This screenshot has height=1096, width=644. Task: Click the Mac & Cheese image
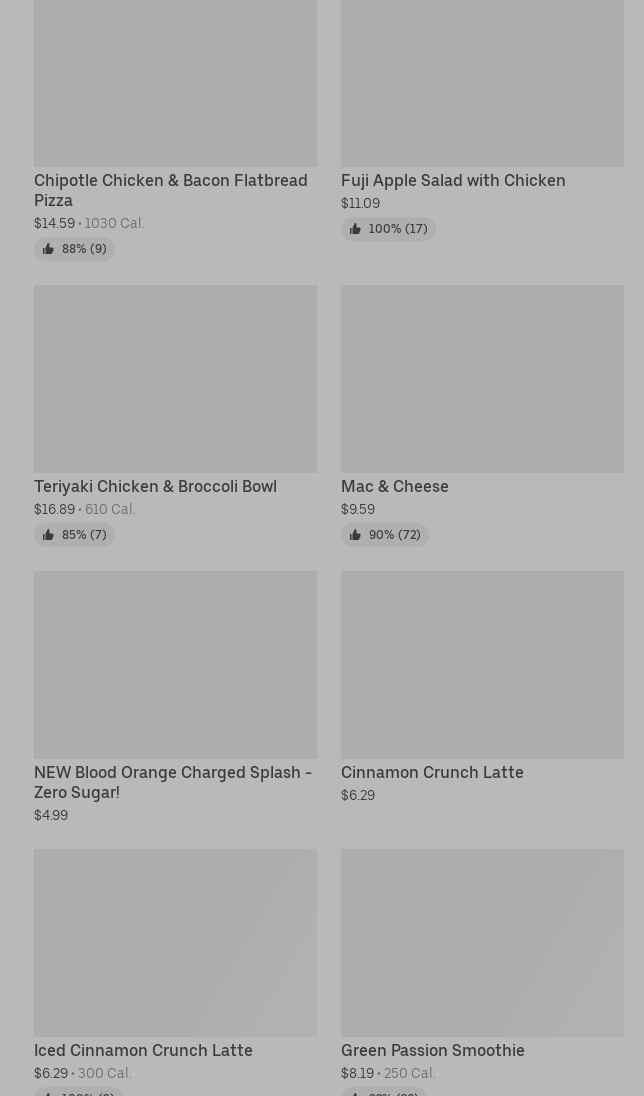pos(482,379)
